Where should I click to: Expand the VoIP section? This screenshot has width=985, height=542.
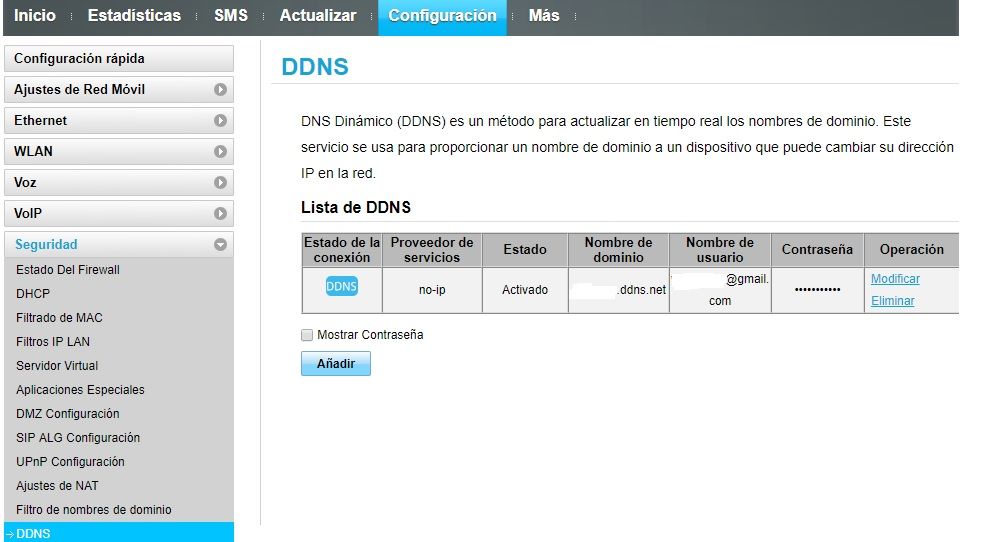[220, 214]
